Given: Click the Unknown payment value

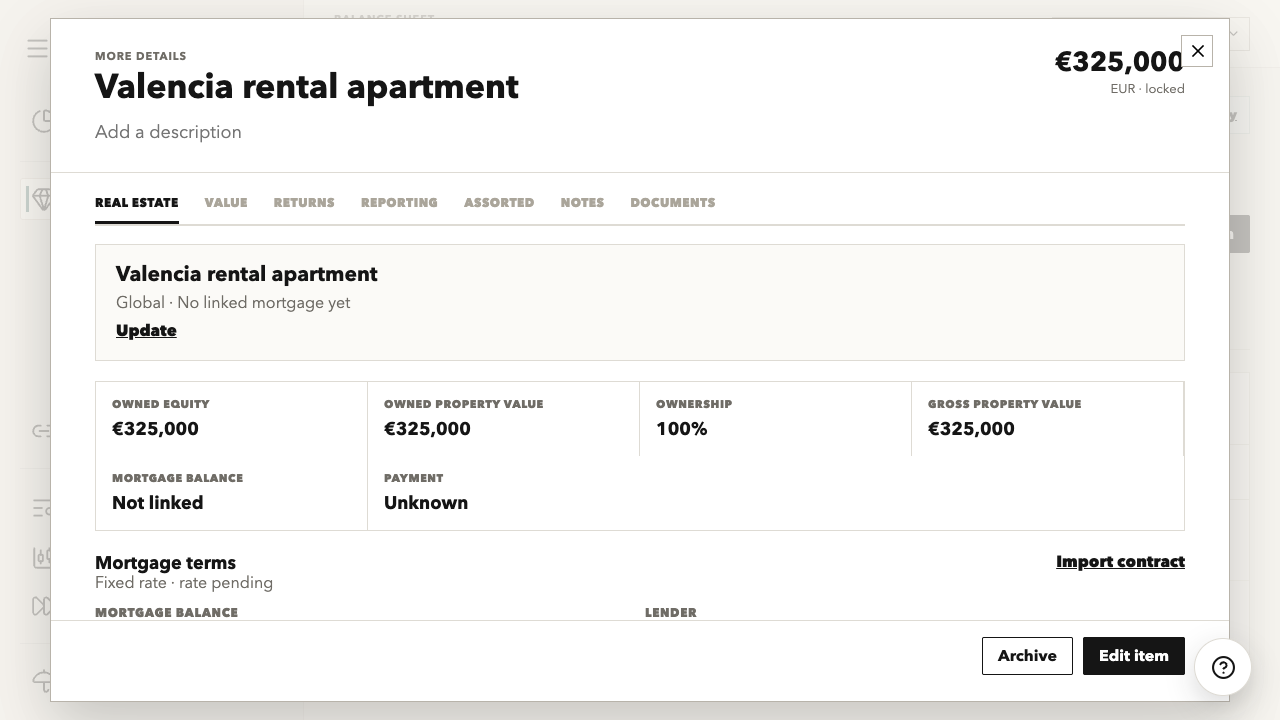Looking at the screenshot, I should coord(426,503).
